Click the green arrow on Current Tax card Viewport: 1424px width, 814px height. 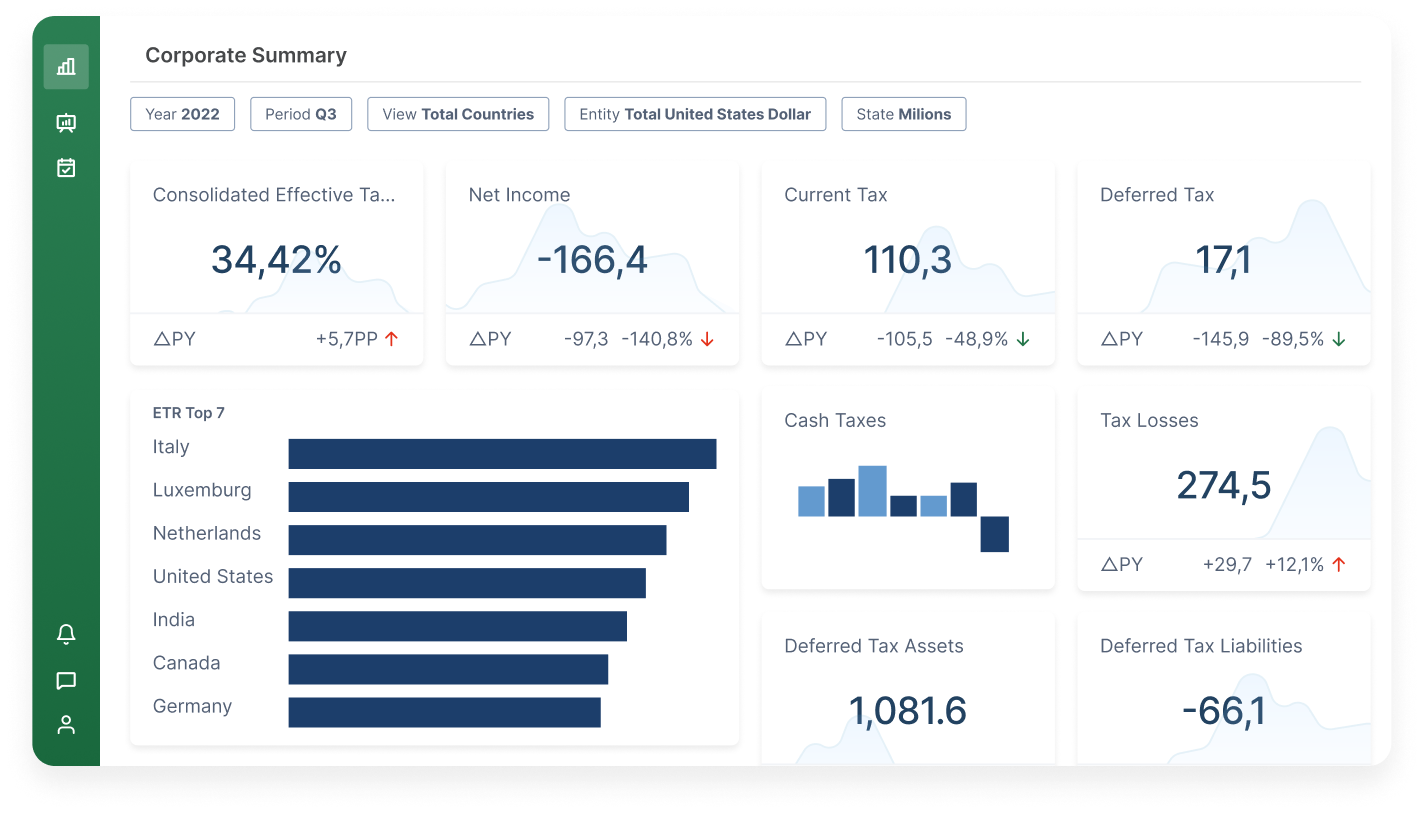(x=1022, y=339)
